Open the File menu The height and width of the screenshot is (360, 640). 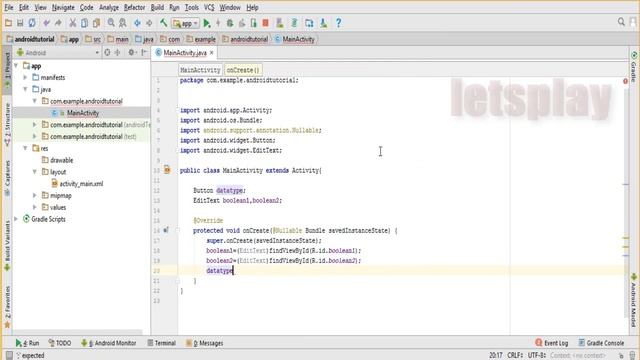coord(9,7)
